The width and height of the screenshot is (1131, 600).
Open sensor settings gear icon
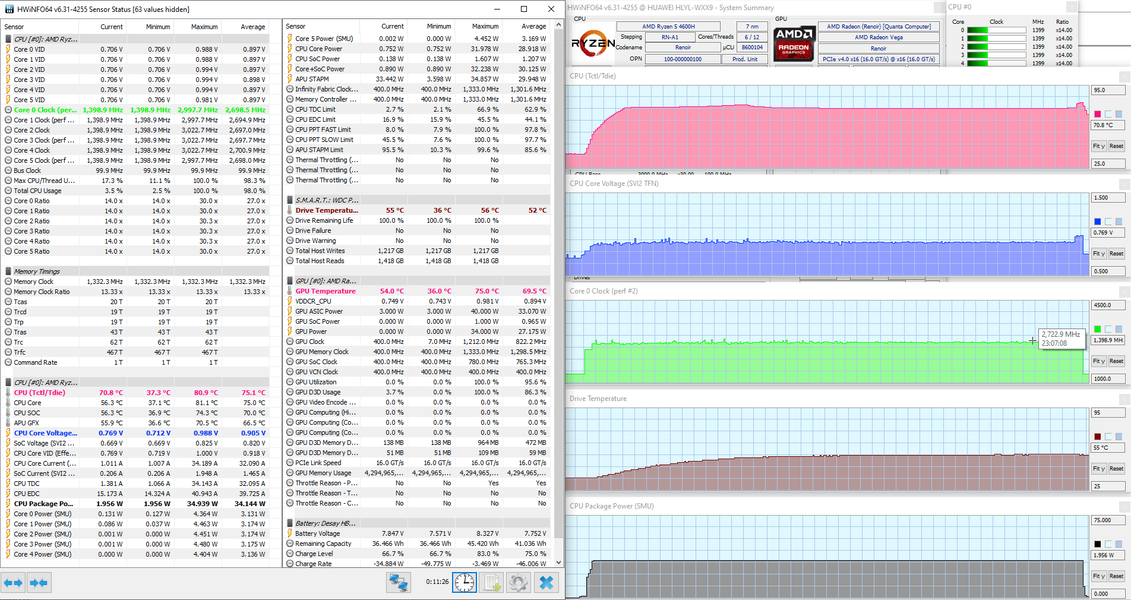tap(519, 582)
